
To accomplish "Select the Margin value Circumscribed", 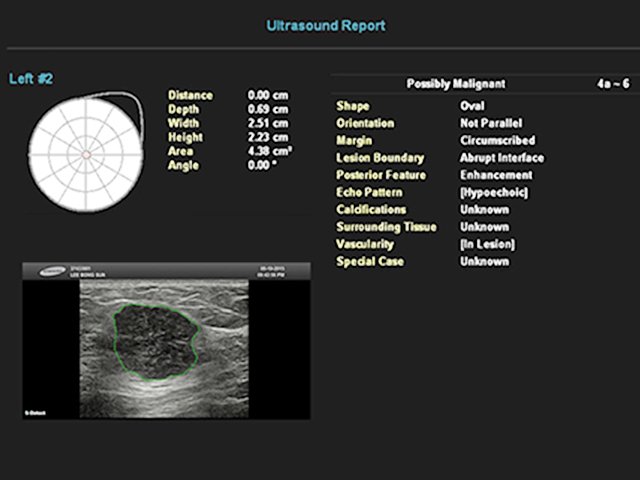I will click(x=498, y=140).
